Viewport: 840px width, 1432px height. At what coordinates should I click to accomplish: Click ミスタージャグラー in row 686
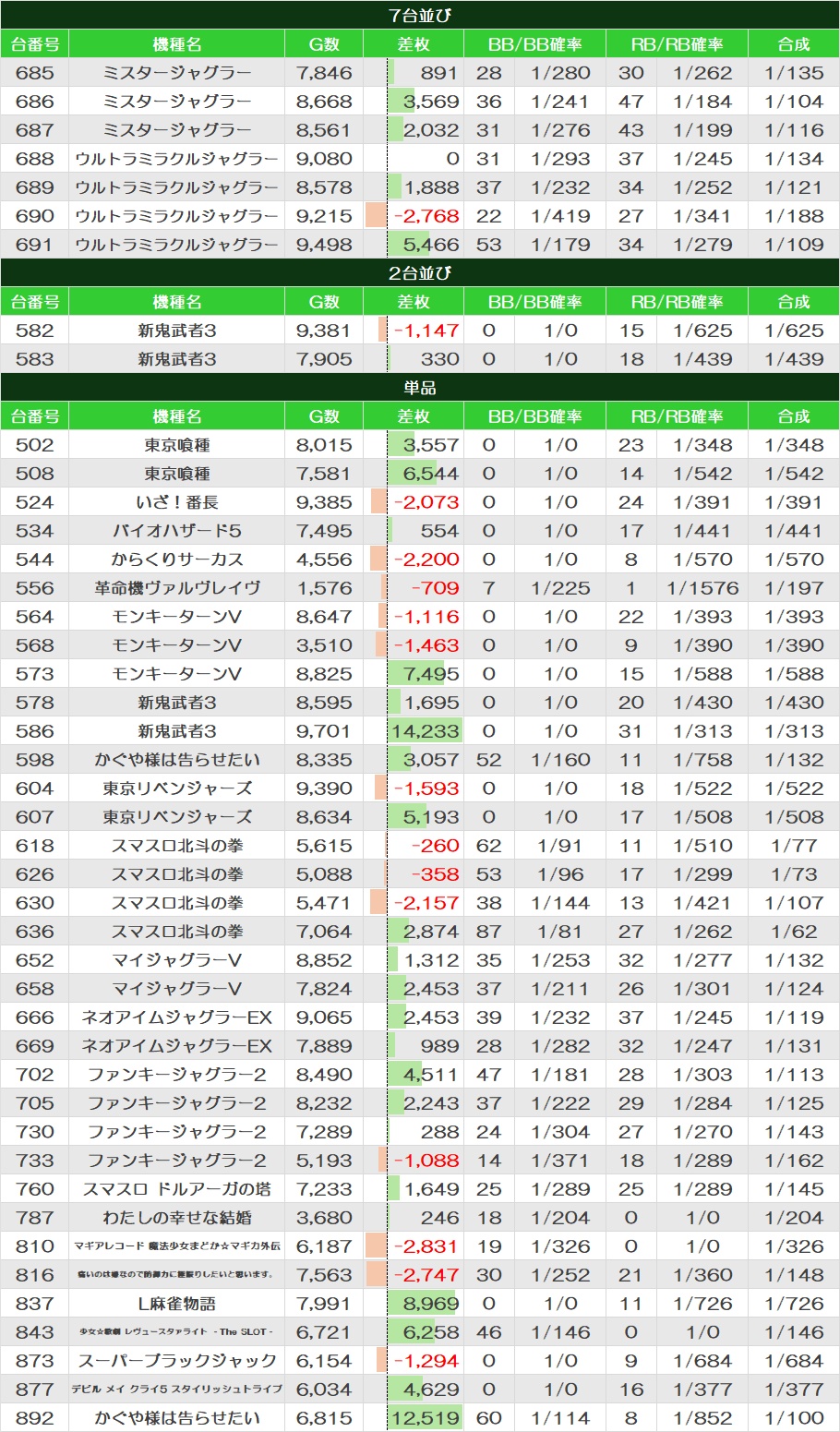click(x=176, y=102)
